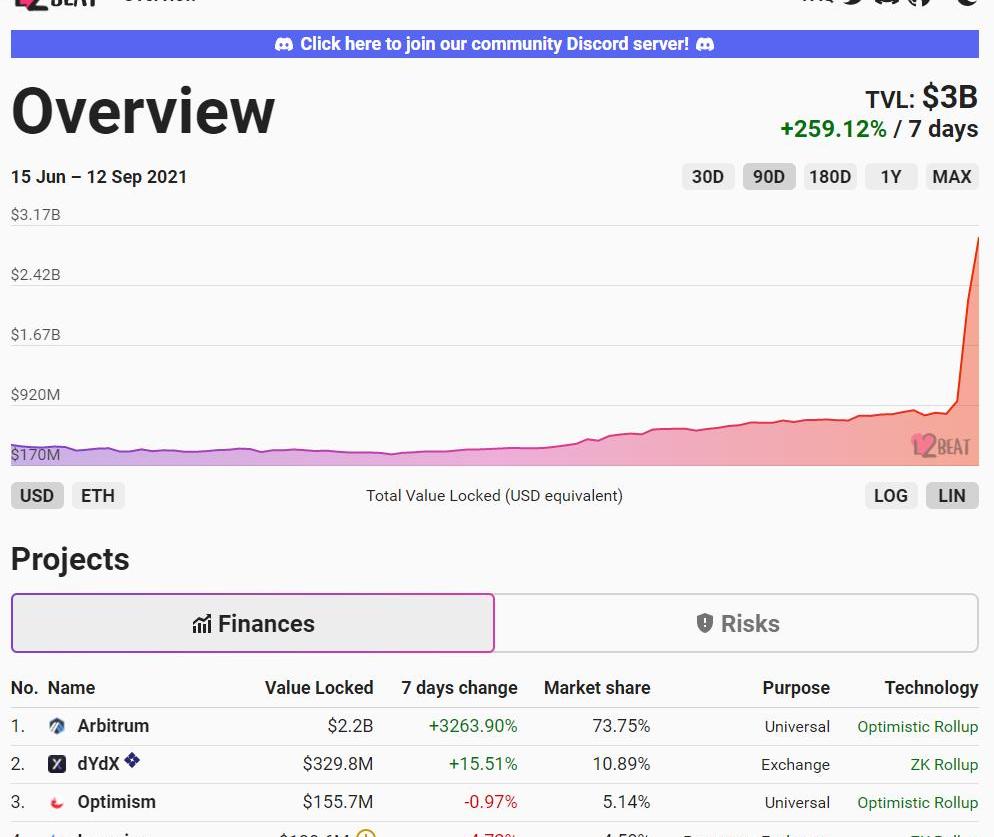Click the chart icon in Finances tab
This screenshot has height=837, width=994.
coord(202,625)
